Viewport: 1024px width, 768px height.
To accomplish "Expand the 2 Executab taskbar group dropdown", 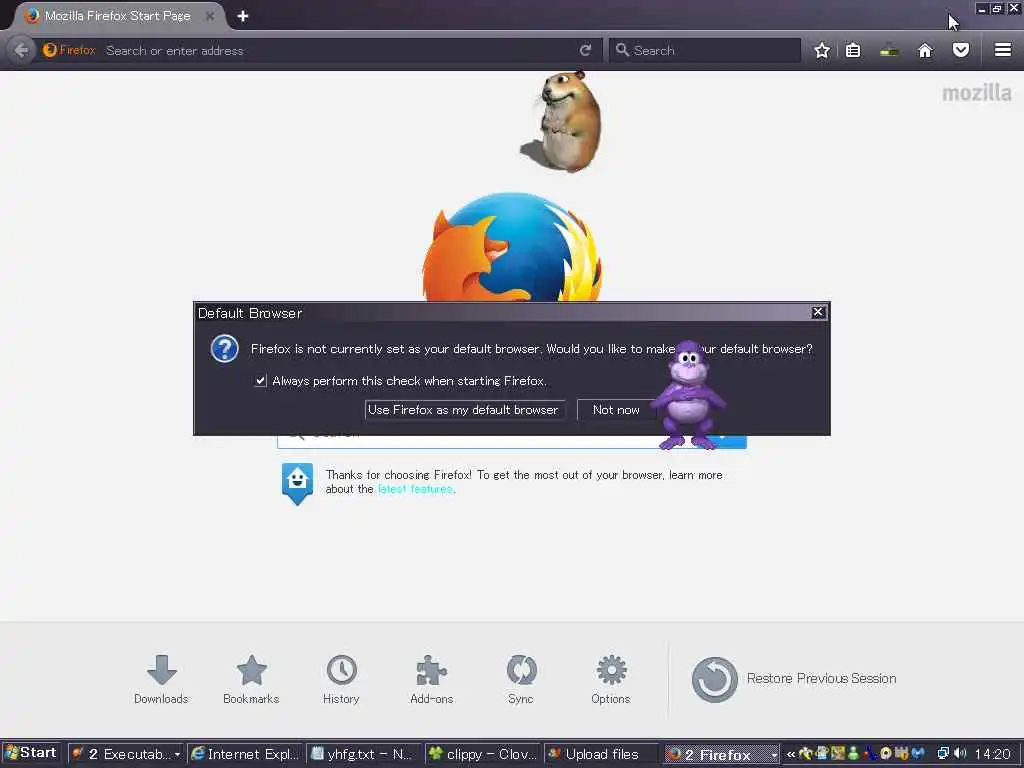I will (x=177, y=754).
